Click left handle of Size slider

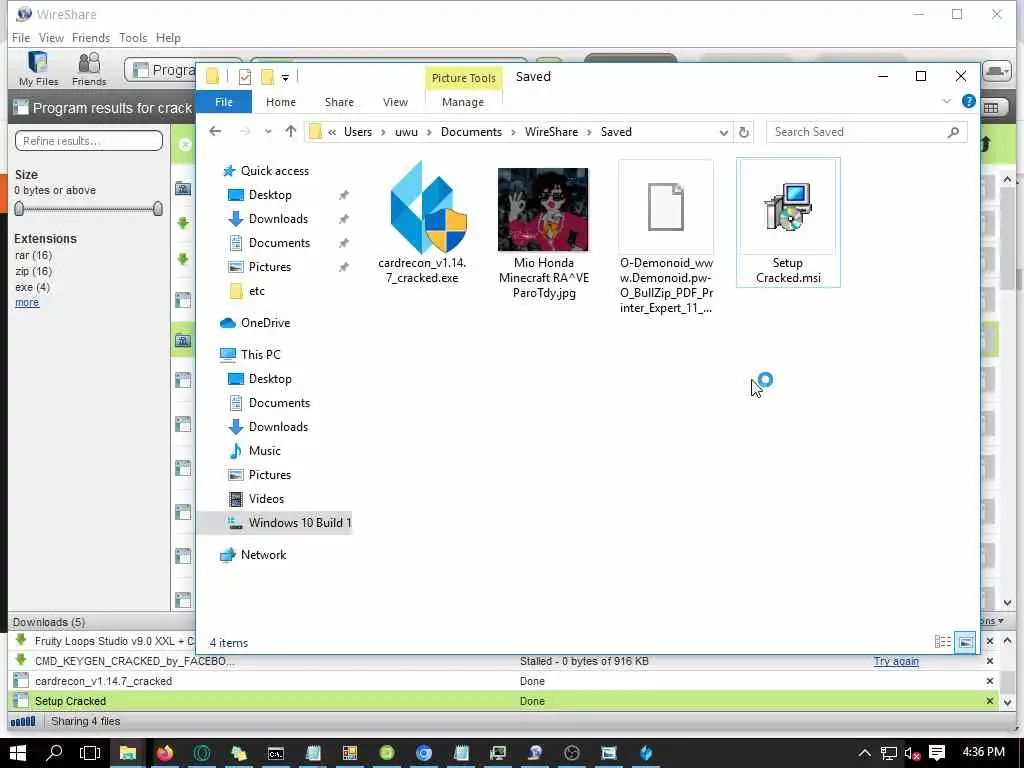pyautogui.click(x=19, y=208)
